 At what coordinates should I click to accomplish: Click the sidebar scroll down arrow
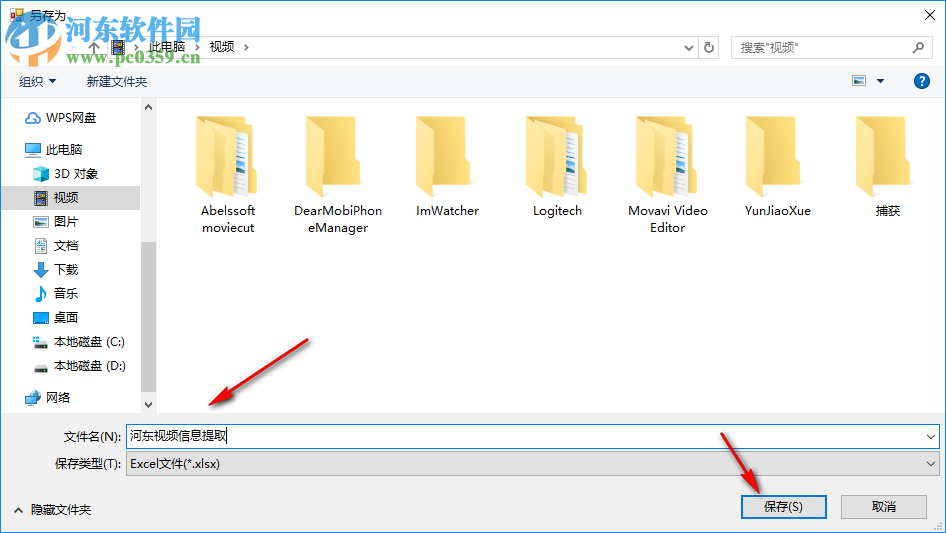pyautogui.click(x=148, y=404)
